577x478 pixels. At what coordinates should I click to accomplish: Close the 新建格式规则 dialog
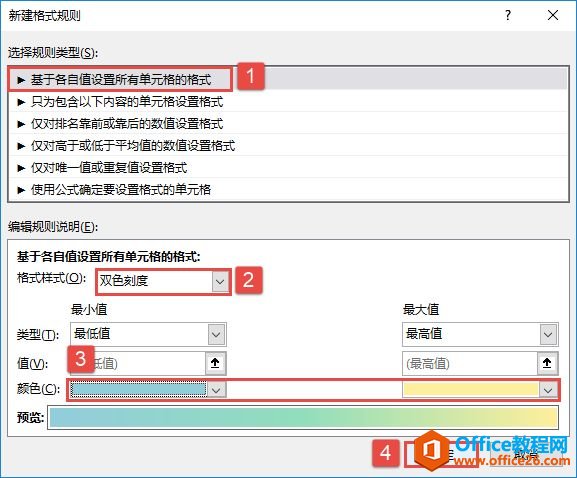click(553, 15)
